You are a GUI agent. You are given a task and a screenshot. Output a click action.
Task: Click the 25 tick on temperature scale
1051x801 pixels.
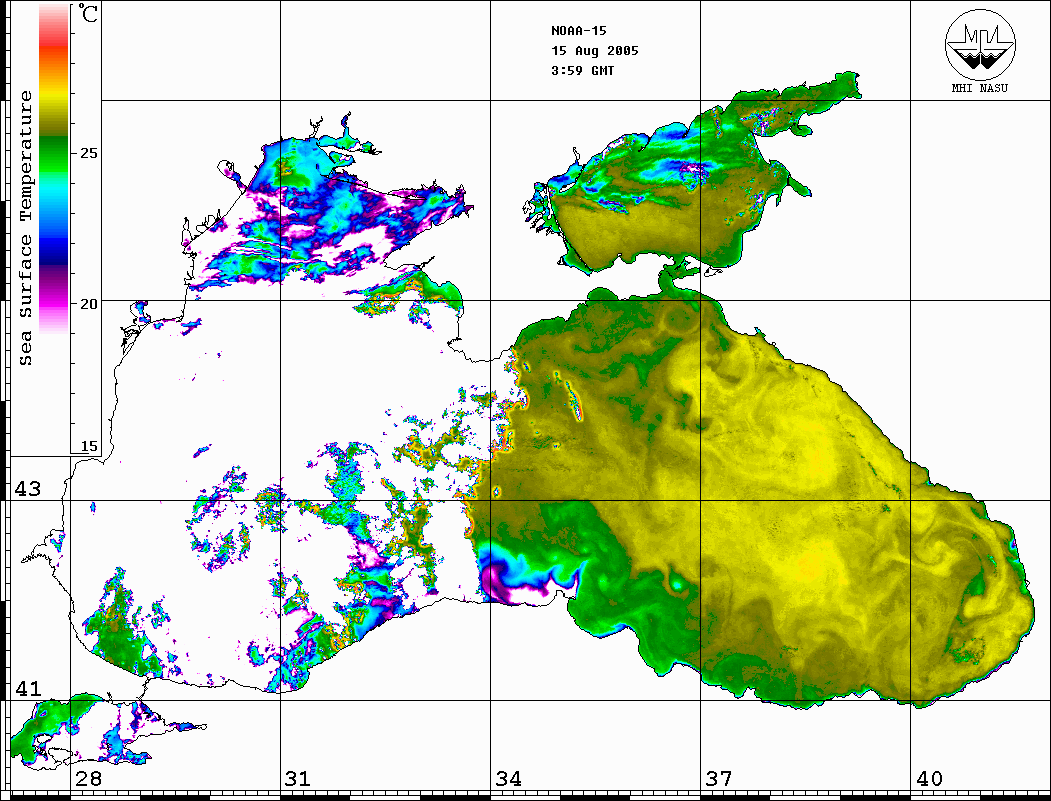click(x=88, y=153)
